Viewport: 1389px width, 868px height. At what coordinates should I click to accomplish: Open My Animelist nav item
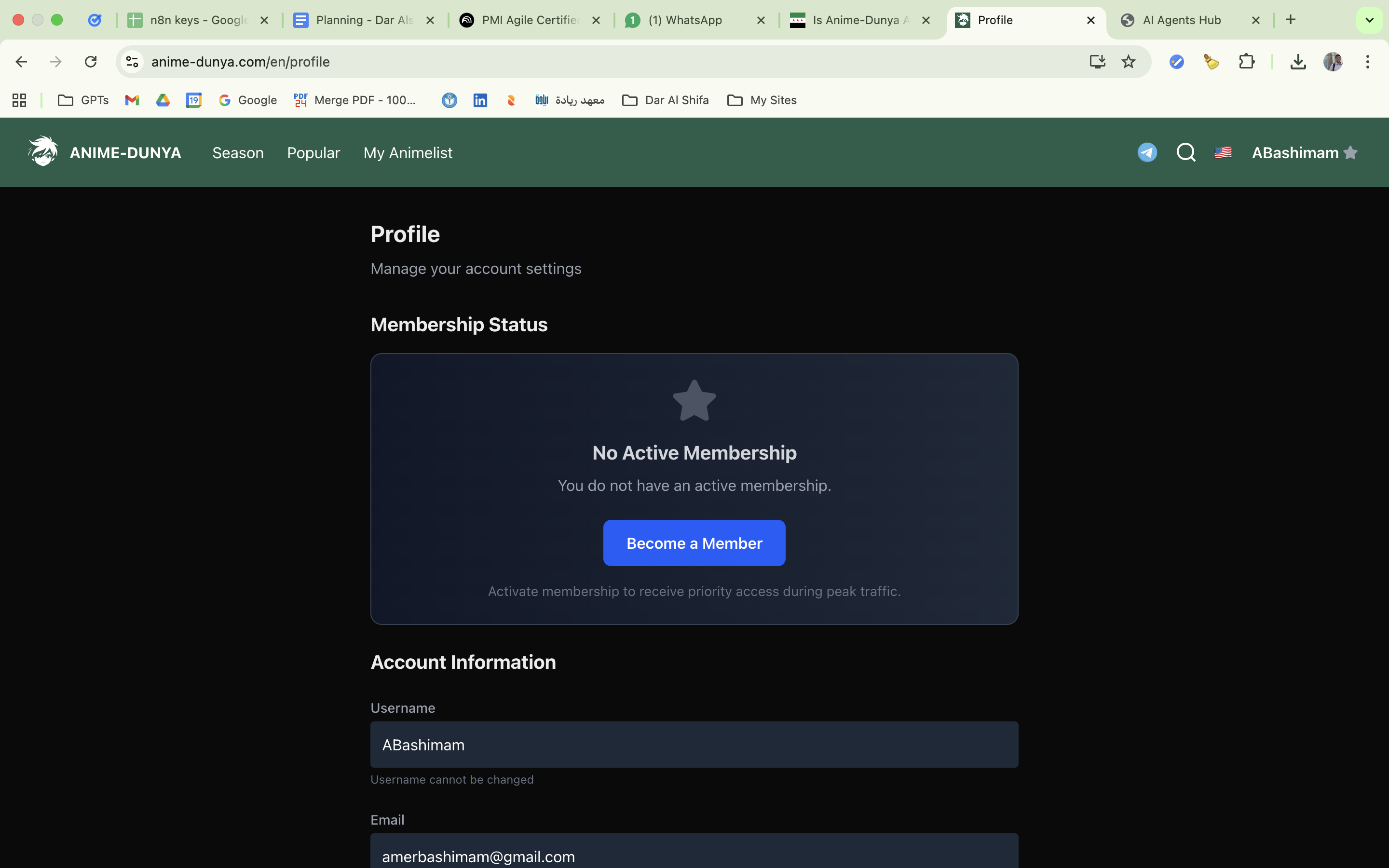point(408,153)
